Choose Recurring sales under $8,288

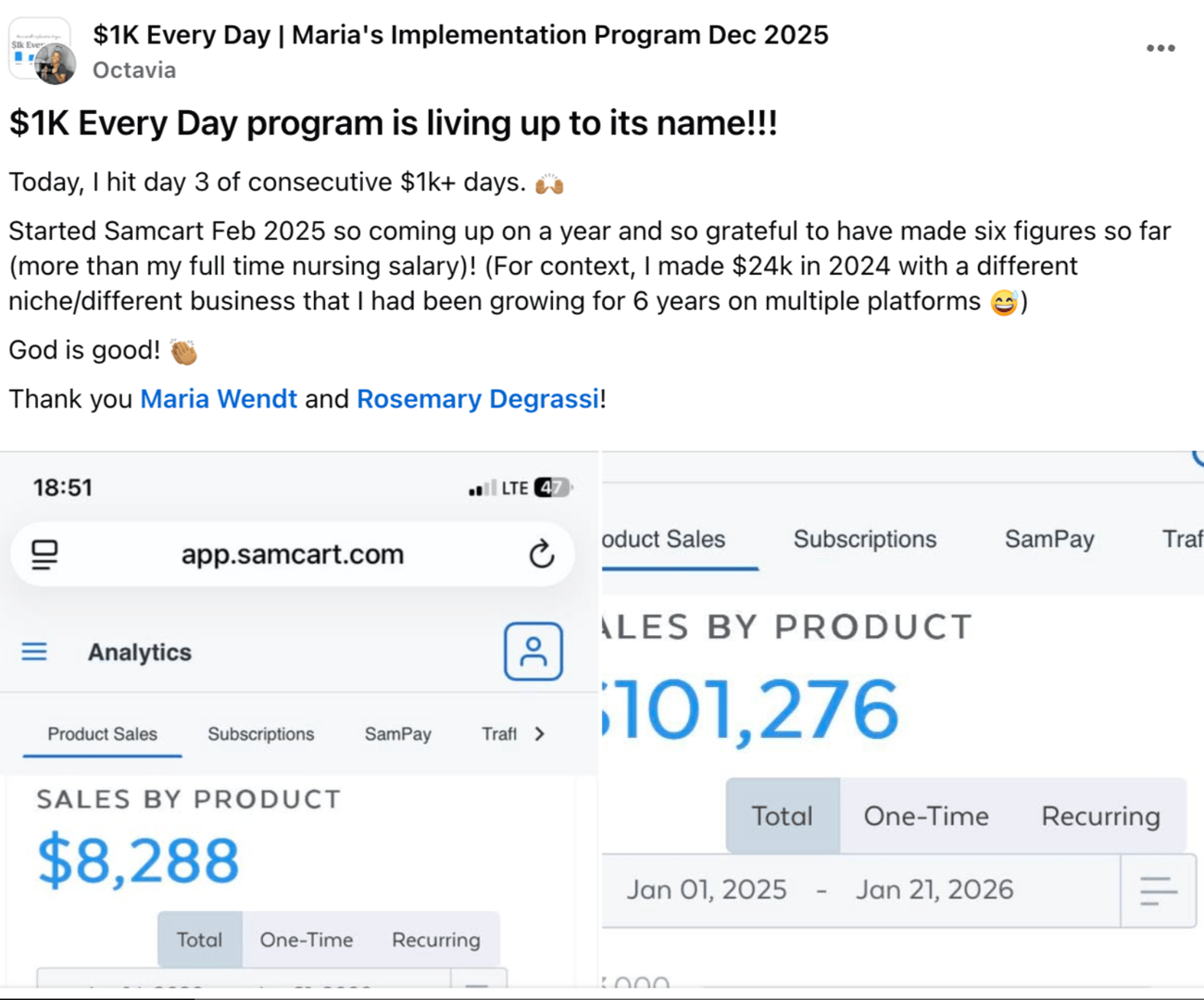(x=435, y=940)
